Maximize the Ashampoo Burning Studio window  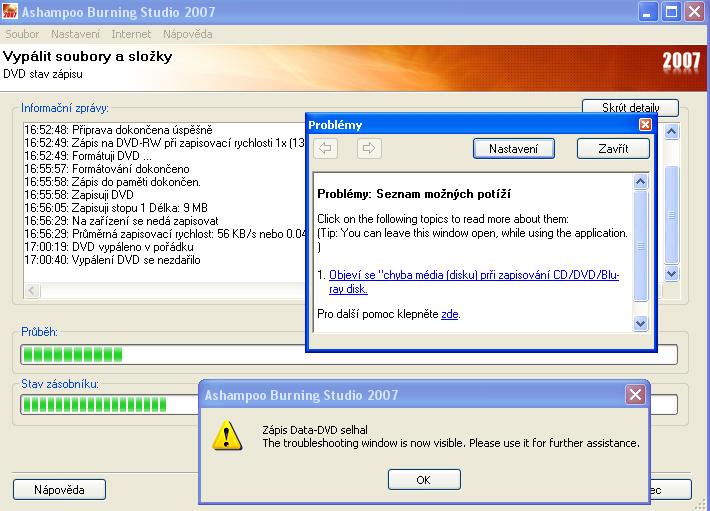click(671, 12)
